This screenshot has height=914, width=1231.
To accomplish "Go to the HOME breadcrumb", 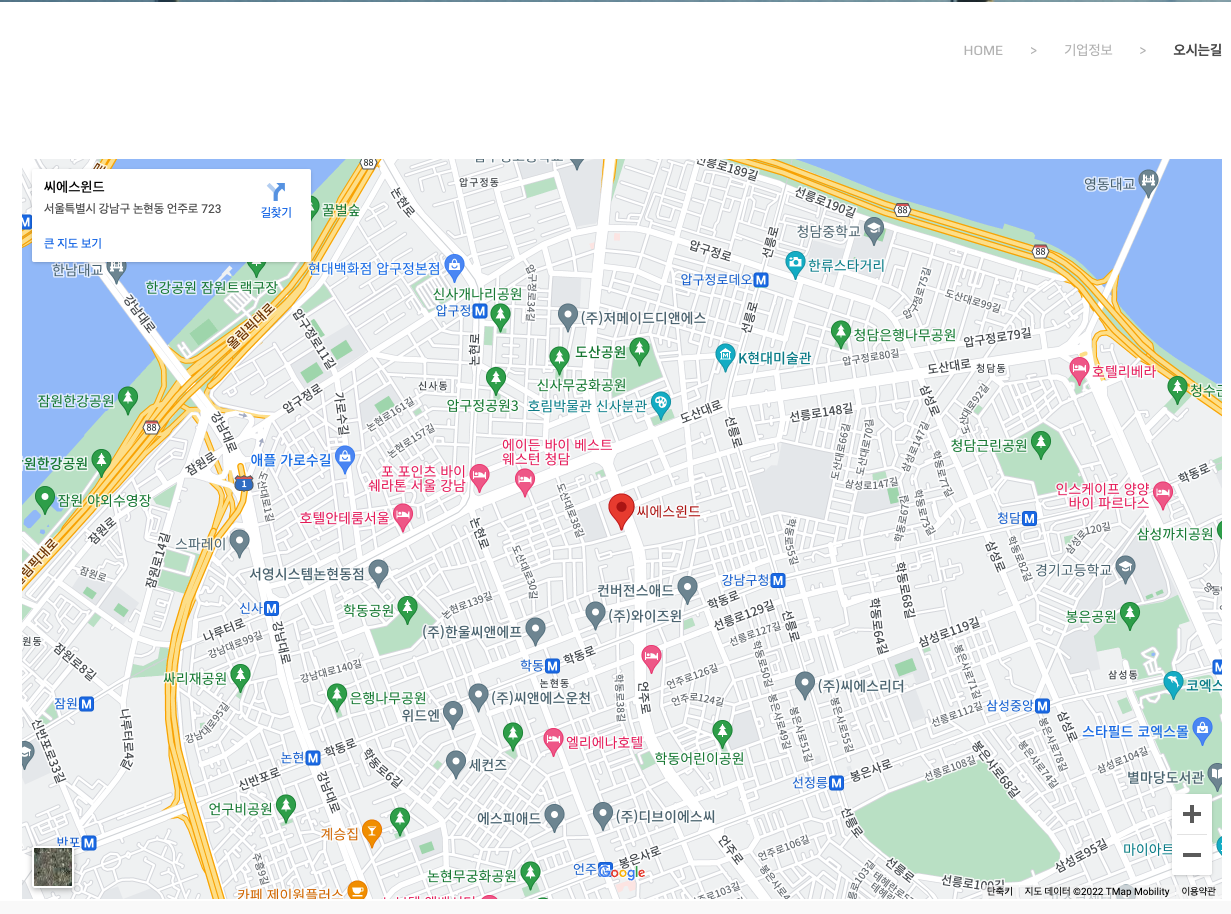I will [983, 50].
